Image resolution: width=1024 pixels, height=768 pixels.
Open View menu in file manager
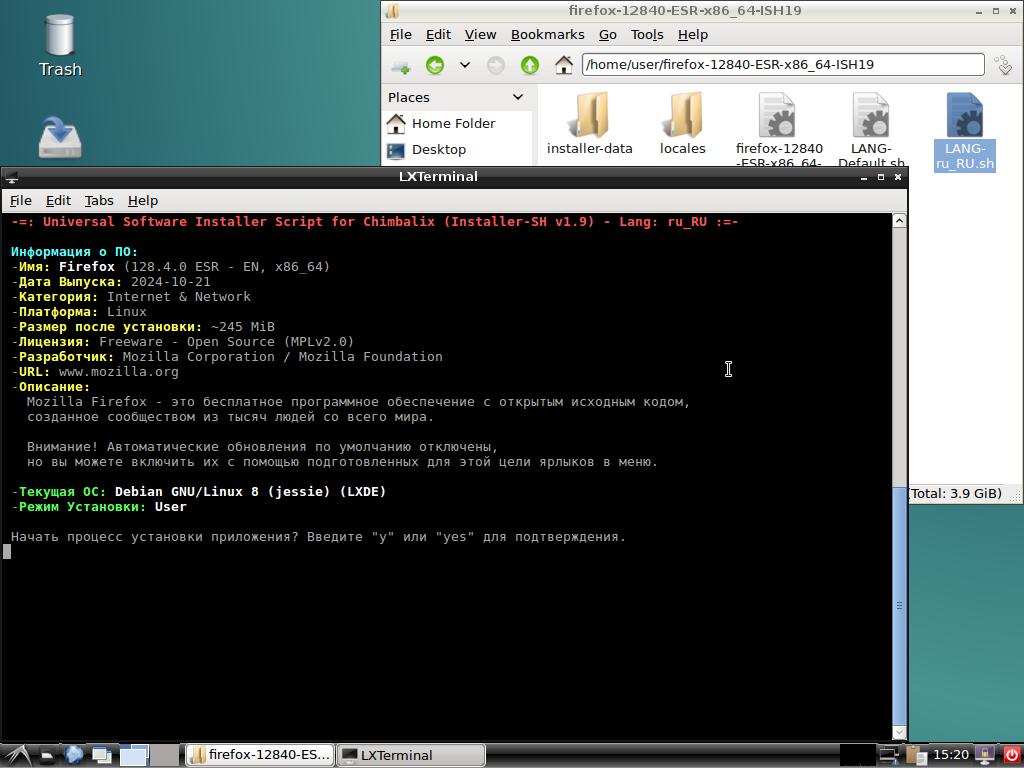pos(480,35)
